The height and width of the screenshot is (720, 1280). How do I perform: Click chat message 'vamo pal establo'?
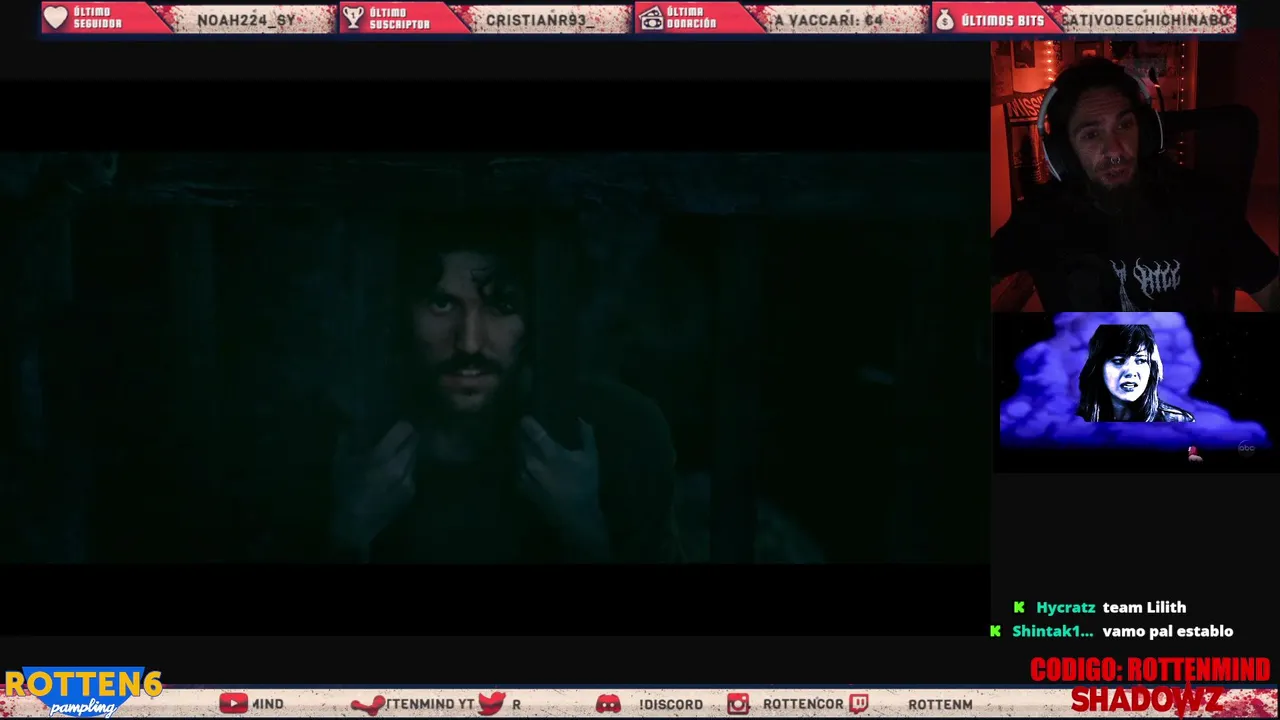pyautogui.click(x=1168, y=631)
